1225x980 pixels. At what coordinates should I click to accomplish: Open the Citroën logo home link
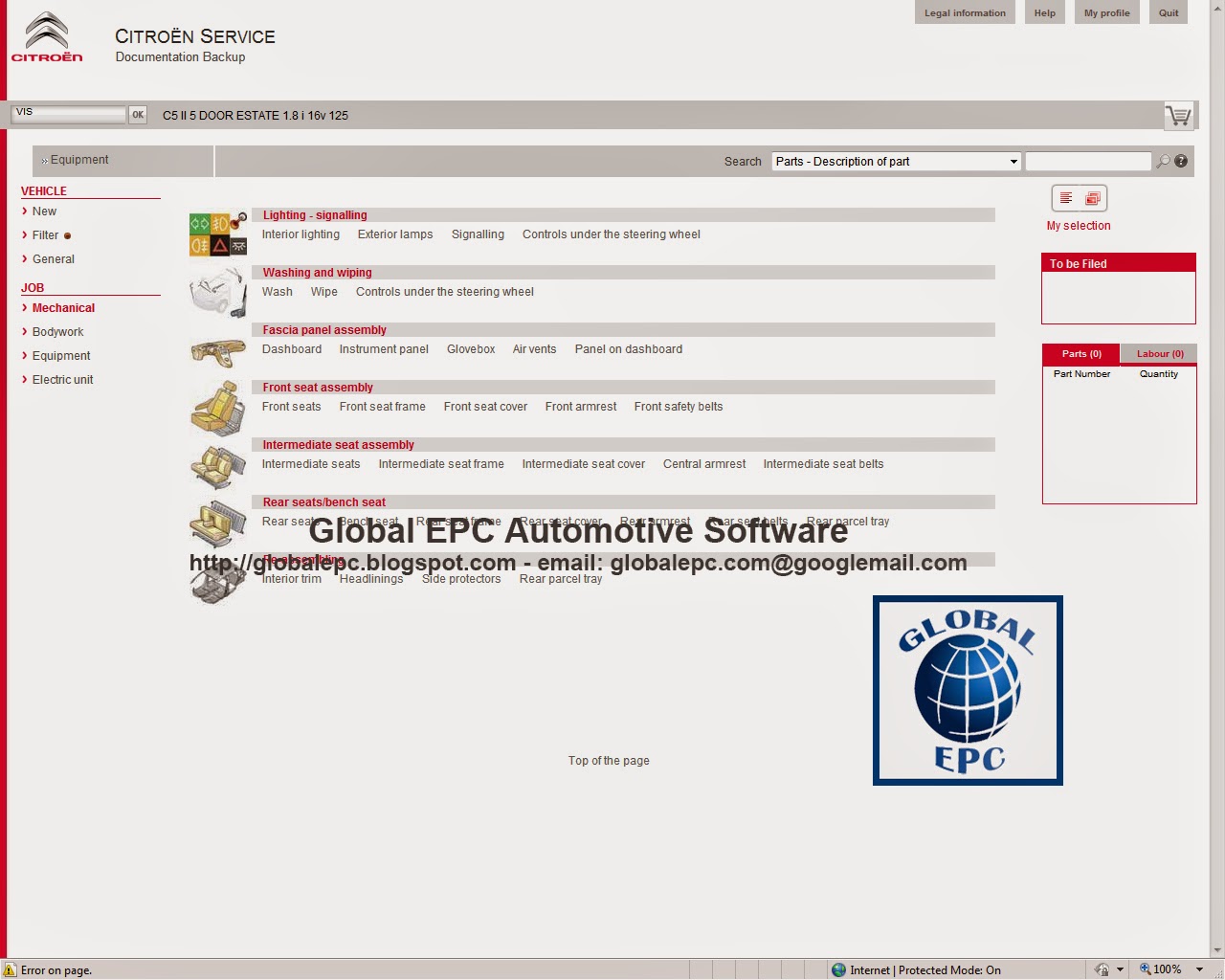[47, 38]
